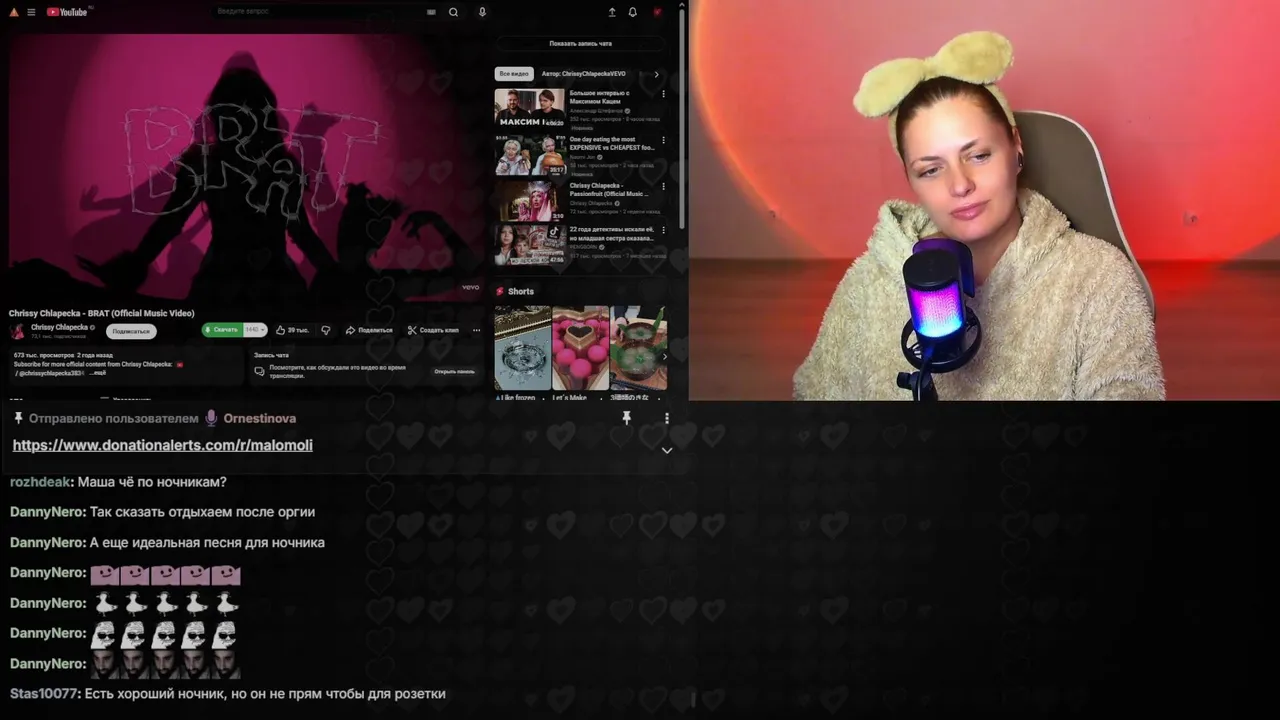This screenshot has height=720, width=1280.
Task: Collapse pinned message with chevron arrow
Action: pyautogui.click(x=667, y=450)
